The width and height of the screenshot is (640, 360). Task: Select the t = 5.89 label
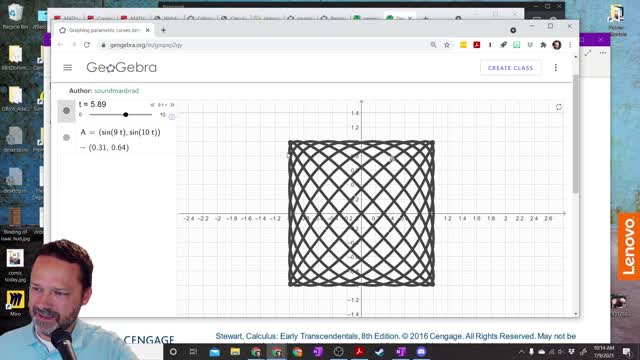(x=93, y=104)
